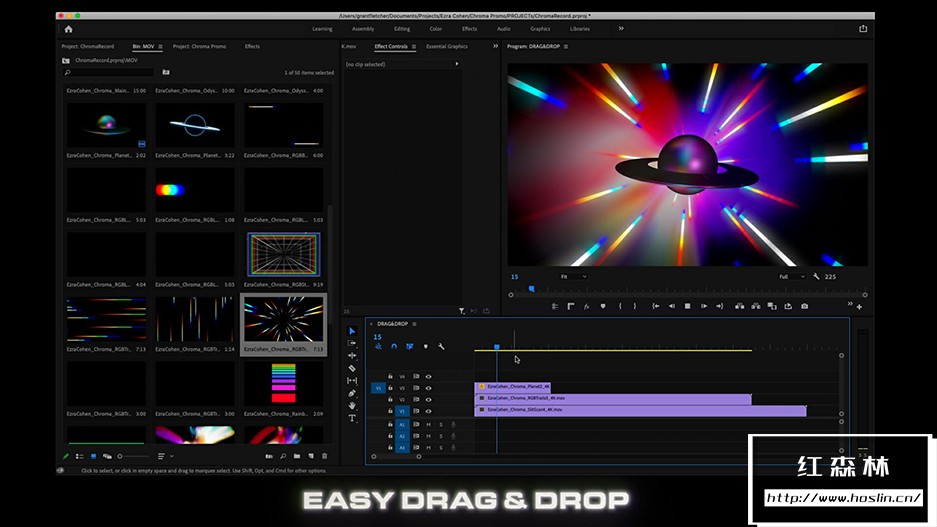
Task: Mute audio track A1
Action: click(428, 424)
